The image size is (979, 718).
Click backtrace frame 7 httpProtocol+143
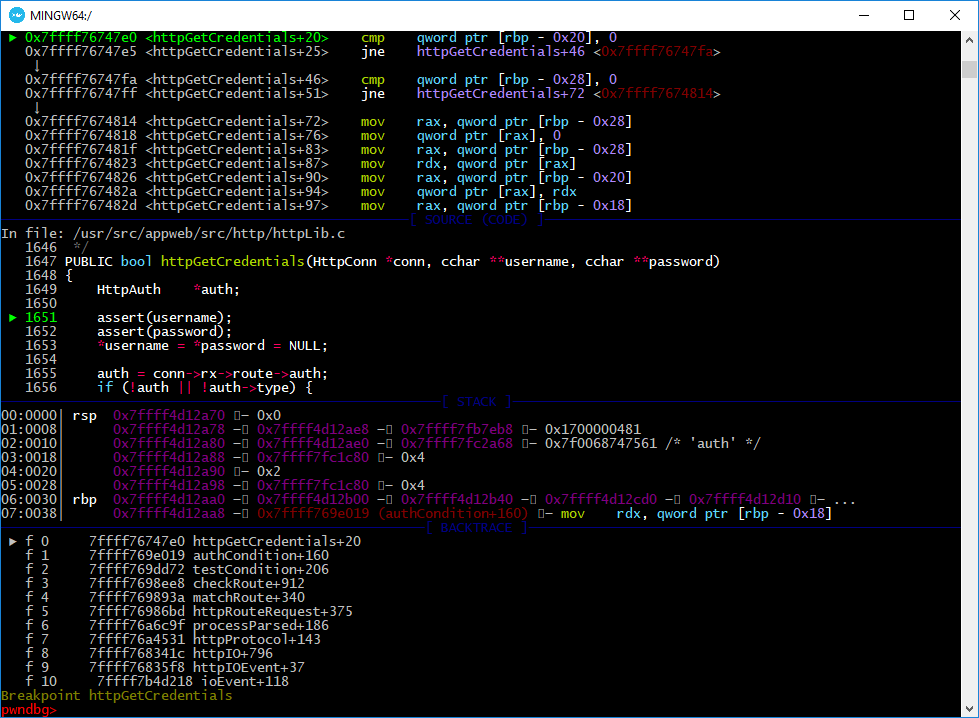point(173,639)
